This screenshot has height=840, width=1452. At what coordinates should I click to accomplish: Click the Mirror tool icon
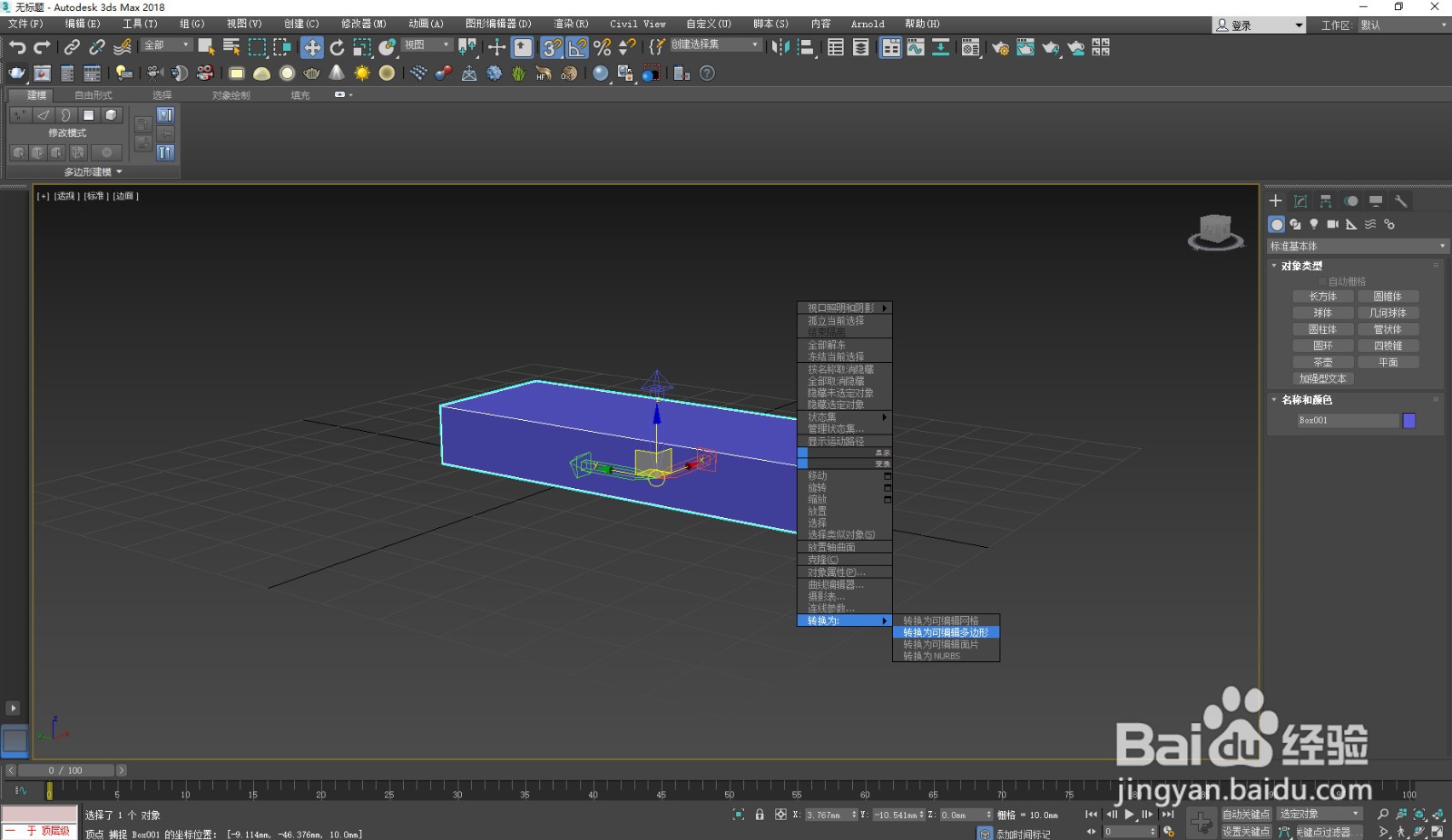click(x=780, y=47)
